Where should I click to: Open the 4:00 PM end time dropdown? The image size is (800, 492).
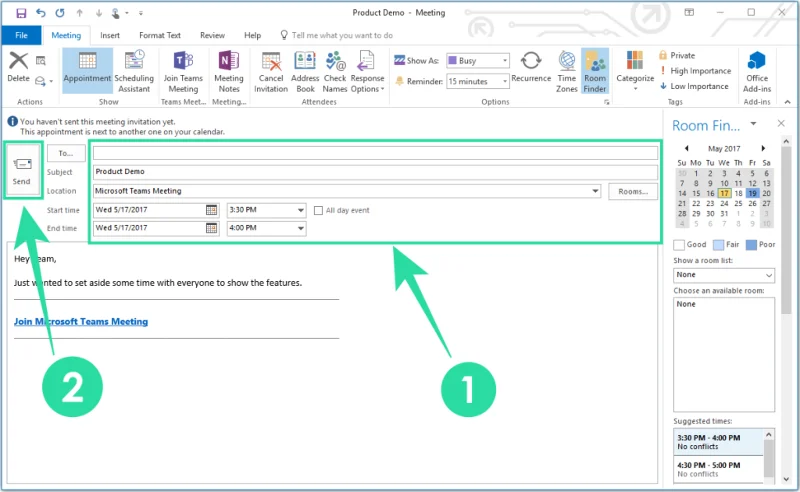(301, 228)
